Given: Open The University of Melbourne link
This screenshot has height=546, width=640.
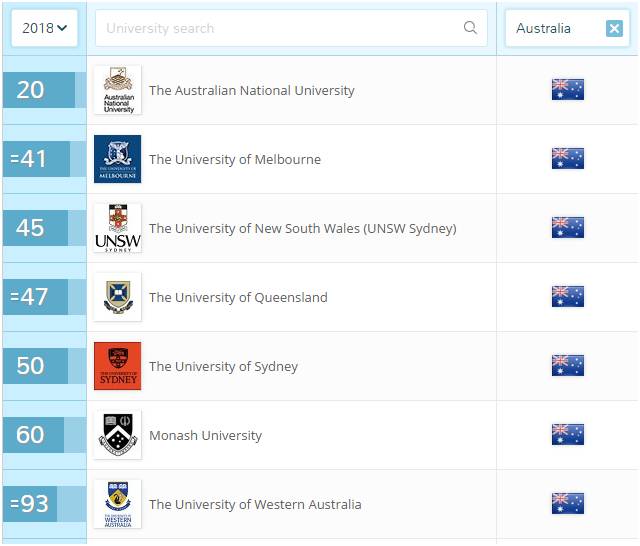Looking at the screenshot, I should tap(235, 159).
